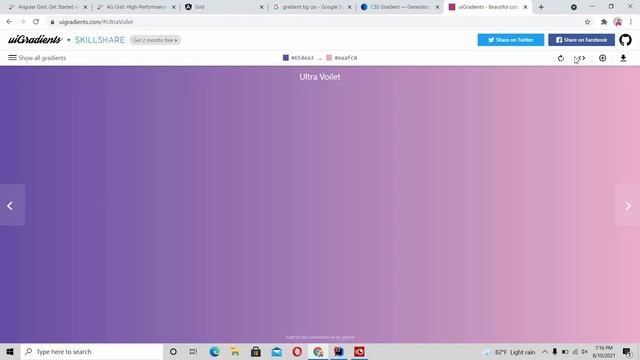Image resolution: width=640 pixels, height=360 pixels.
Task: Switch to gradient bg css Google tab
Action: click(311, 7)
